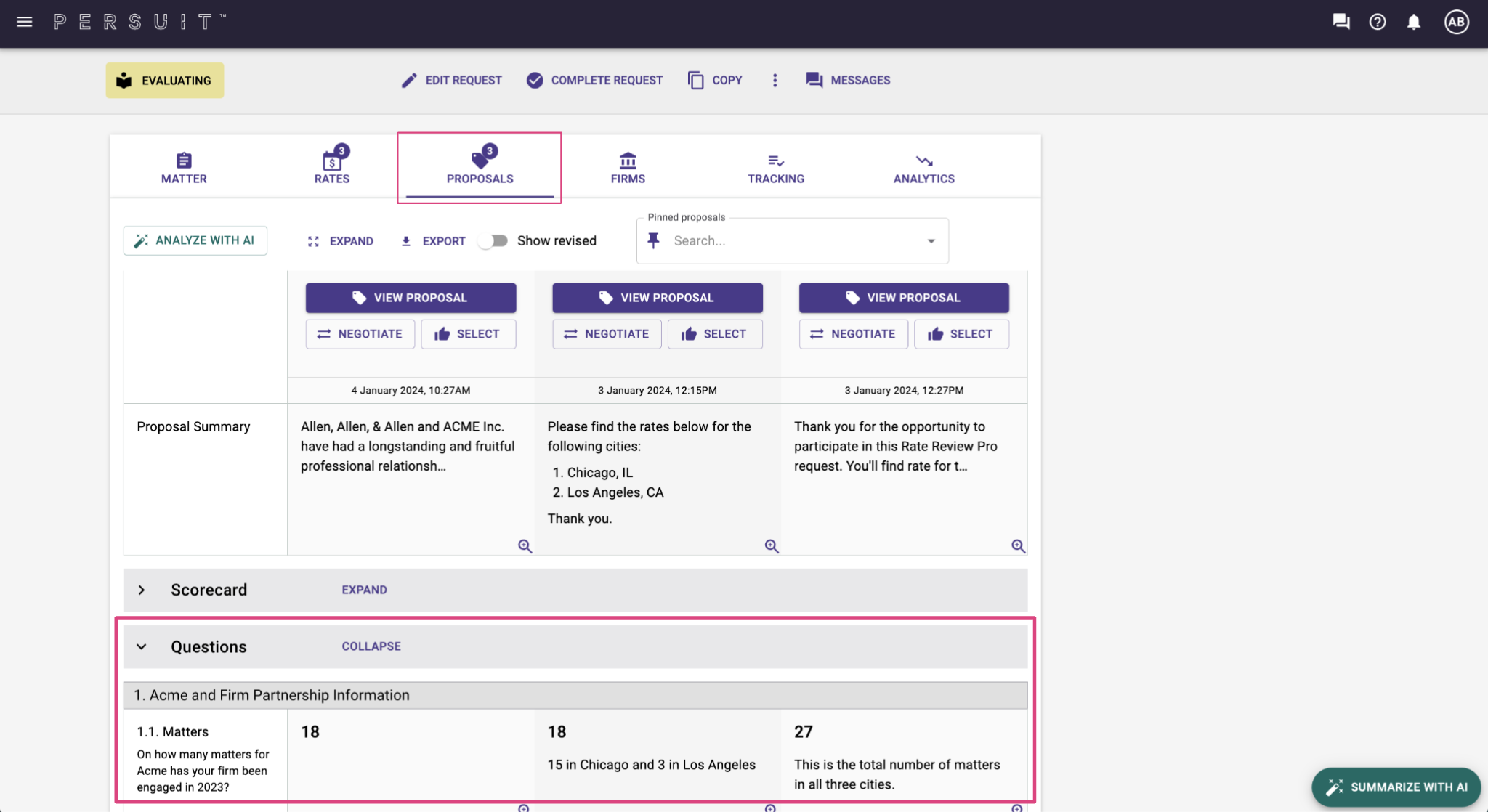Click the 'Proposal Summary' row label
The image size is (1488, 812).
[193, 426]
